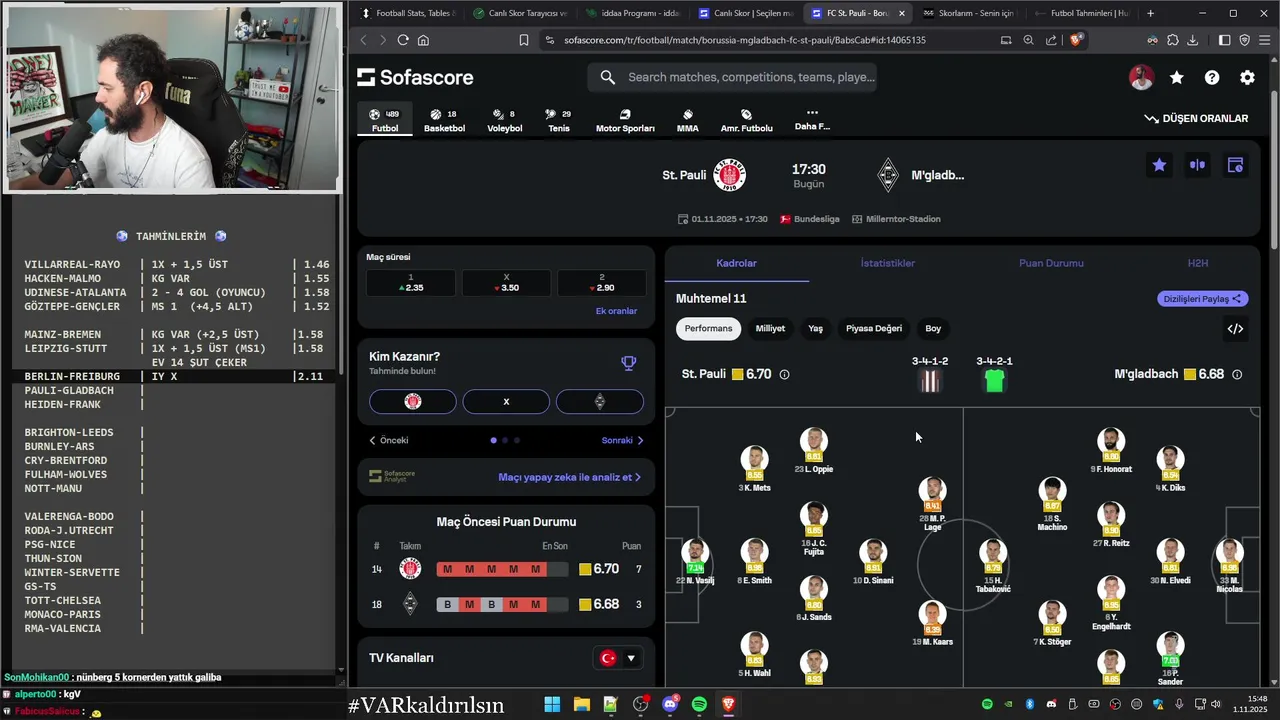The image size is (1280, 720).
Task: Open Sofascore settings gear
Action: (x=1247, y=77)
